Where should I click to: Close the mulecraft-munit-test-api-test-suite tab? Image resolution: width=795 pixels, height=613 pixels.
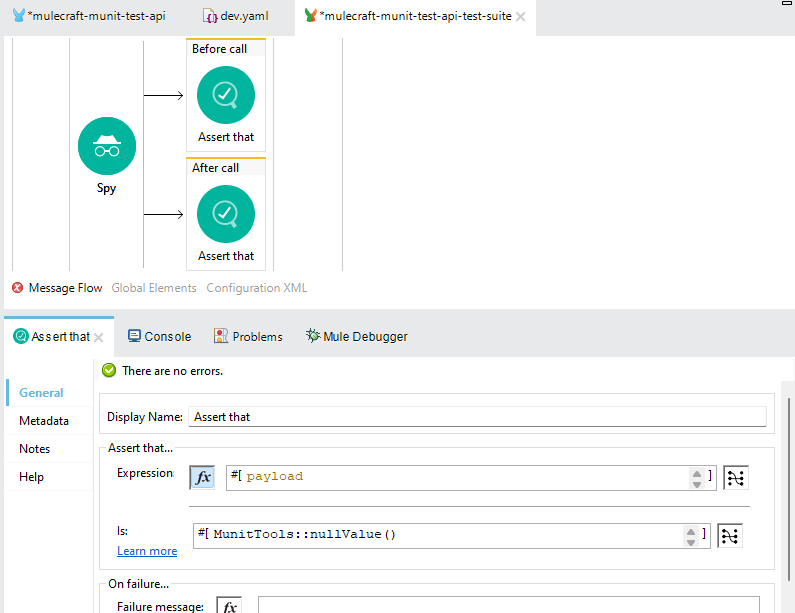[521, 17]
